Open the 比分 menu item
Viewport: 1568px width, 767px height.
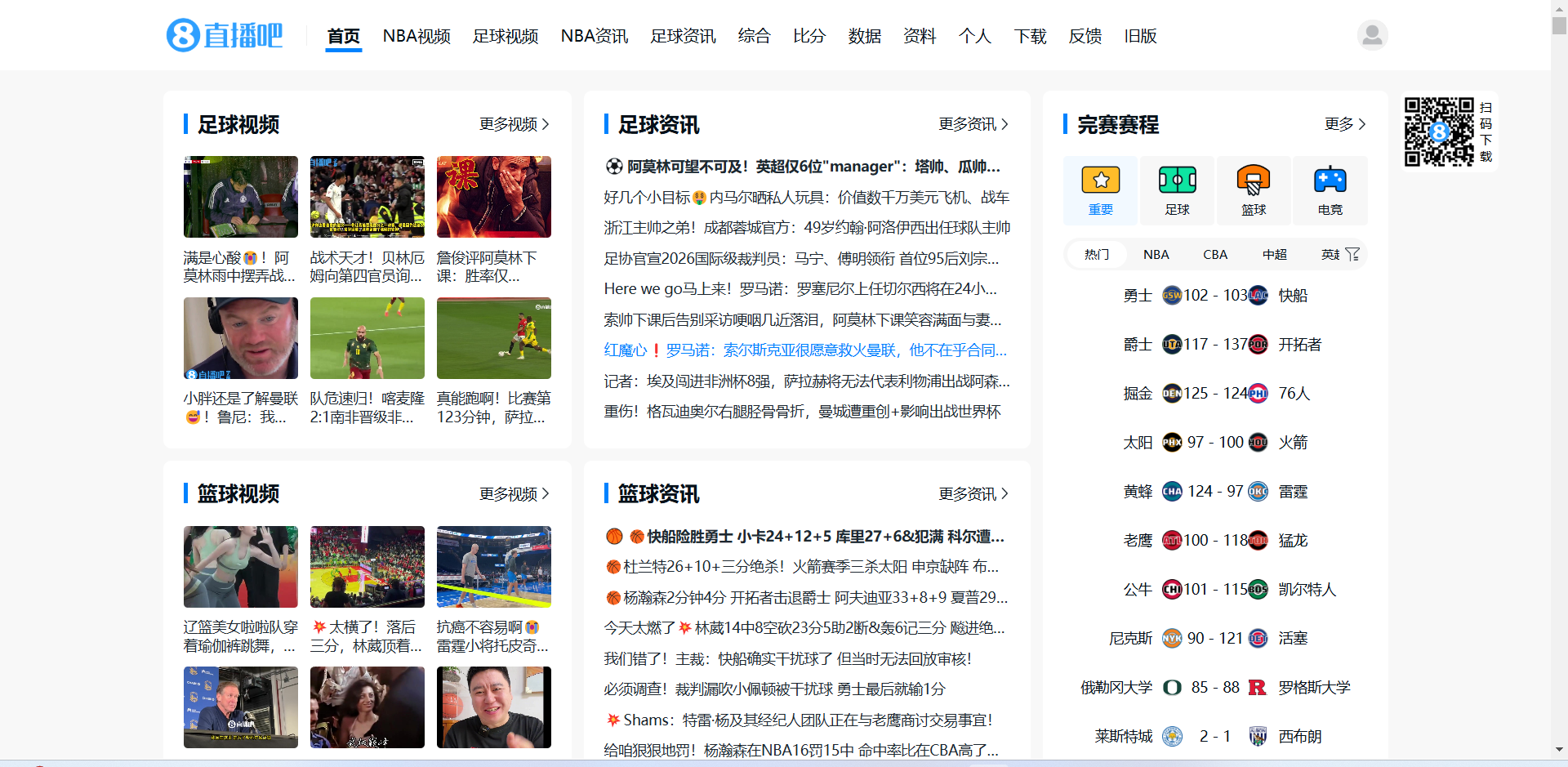click(808, 36)
